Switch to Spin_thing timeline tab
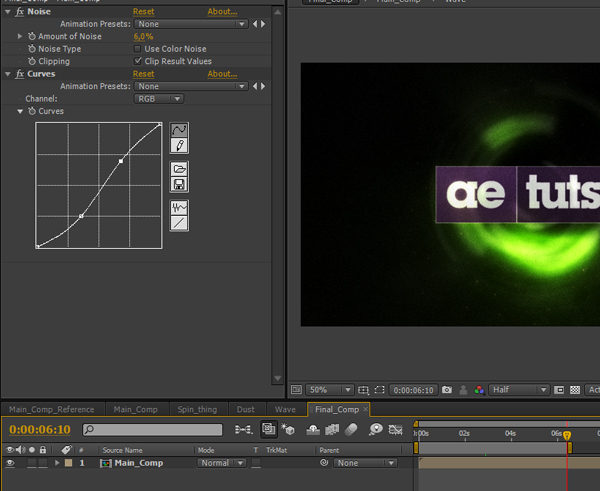This screenshot has width=600, height=491. 197,409
